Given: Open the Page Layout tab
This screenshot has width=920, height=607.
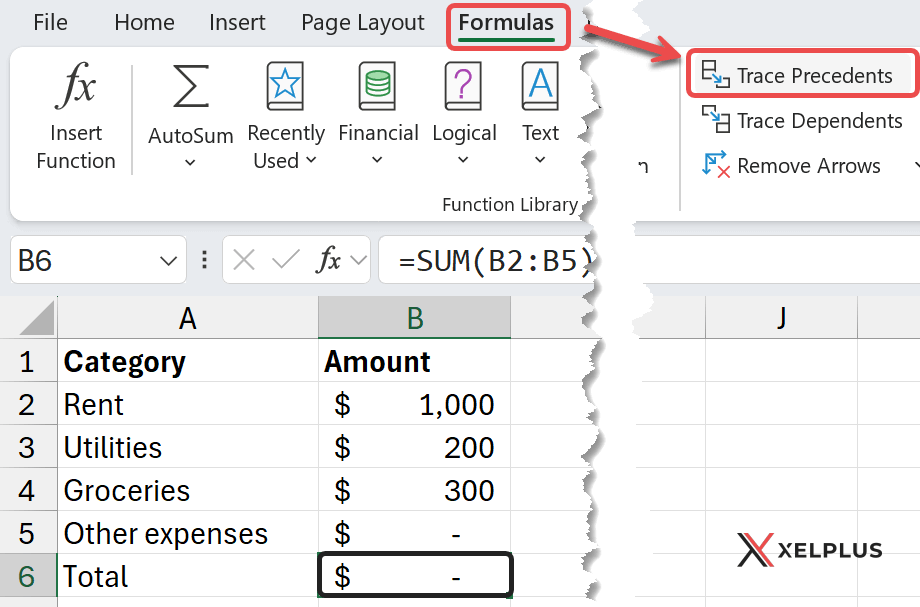Looking at the screenshot, I should [x=362, y=22].
